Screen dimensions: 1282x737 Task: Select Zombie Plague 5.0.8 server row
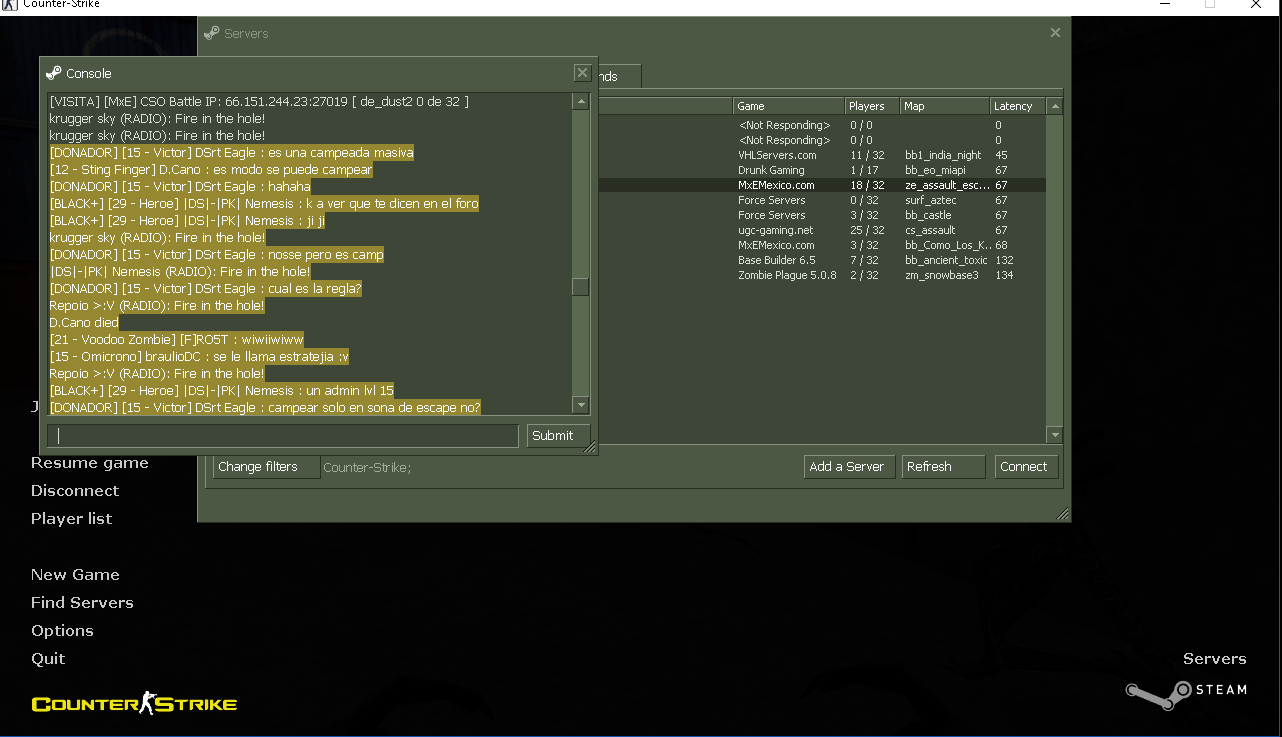820,275
